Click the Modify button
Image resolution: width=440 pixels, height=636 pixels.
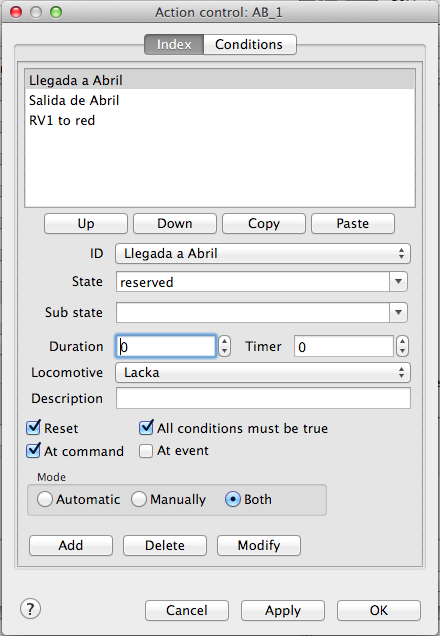click(x=259, y=546)
